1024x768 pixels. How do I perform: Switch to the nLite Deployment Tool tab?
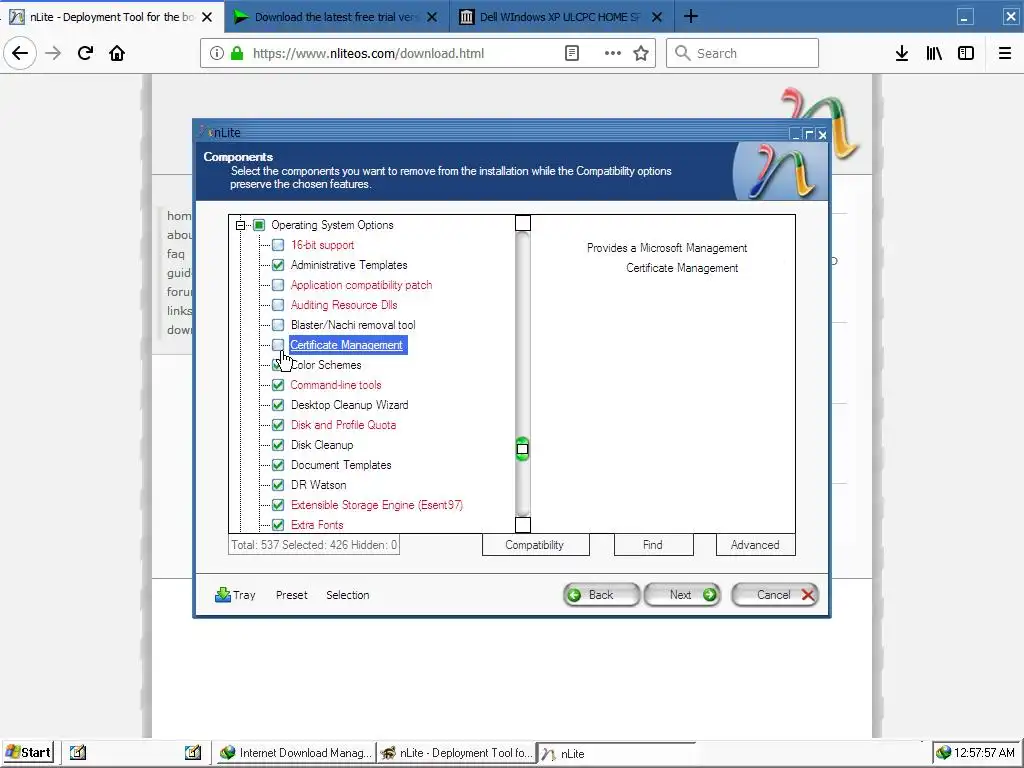[112, 17]
